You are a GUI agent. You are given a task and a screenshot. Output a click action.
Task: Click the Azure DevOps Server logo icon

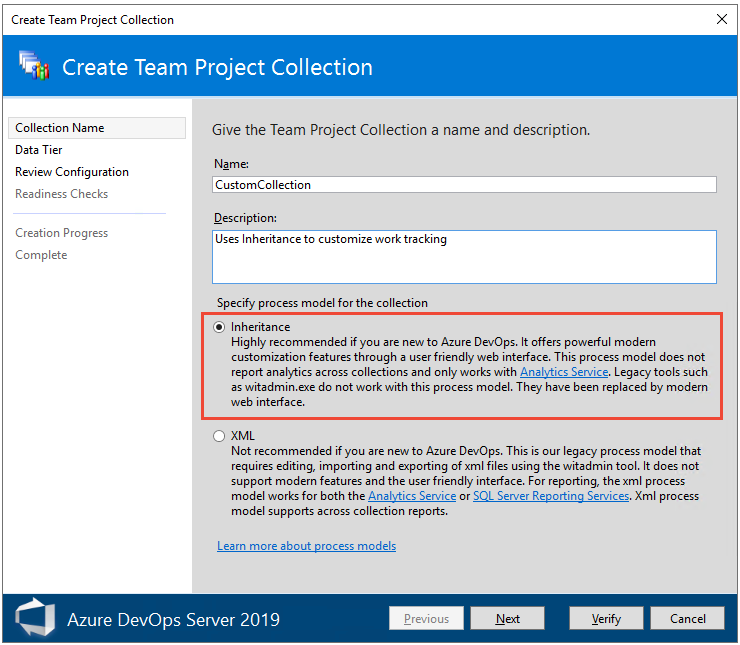click(x=35, y=617)
